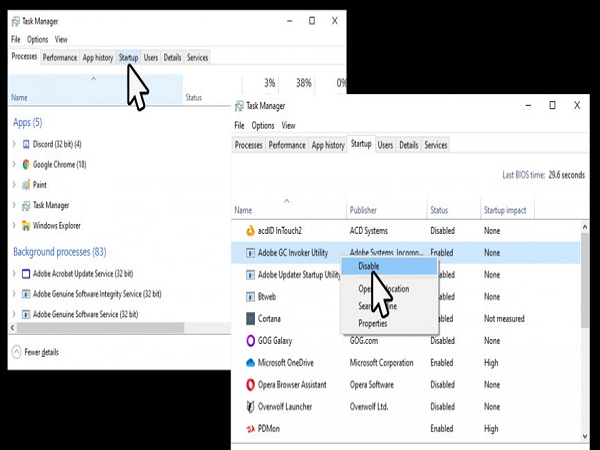Click the Adobe Genuine Software Service icon
Screen dimensions: 600x450
tap(26, 315)
